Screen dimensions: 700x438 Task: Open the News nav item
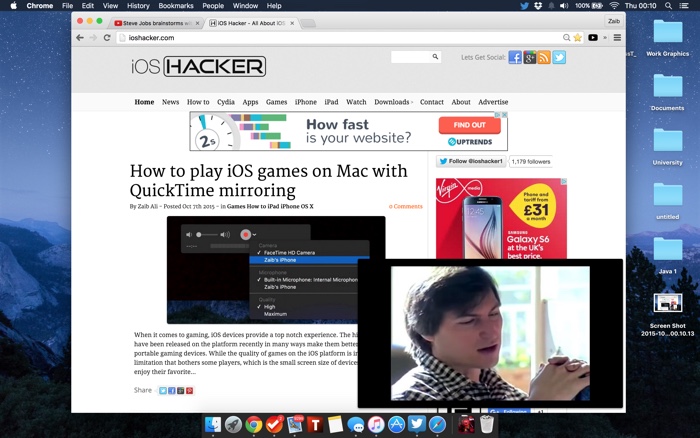pyautogui.click(x=171, y=102)
